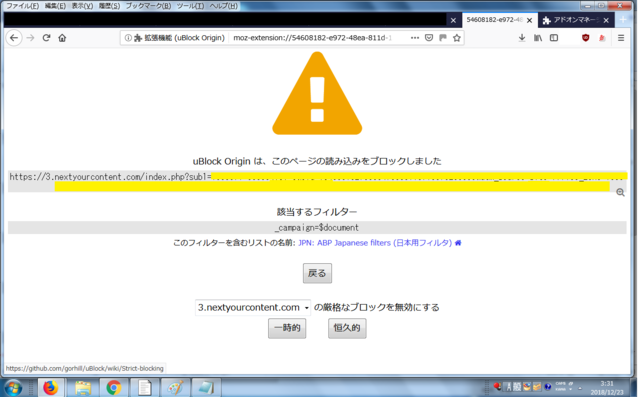Screen dimensions: 640x397
Task: Open Windows Explorer from taskbar
Action: (x=83, y=388)
